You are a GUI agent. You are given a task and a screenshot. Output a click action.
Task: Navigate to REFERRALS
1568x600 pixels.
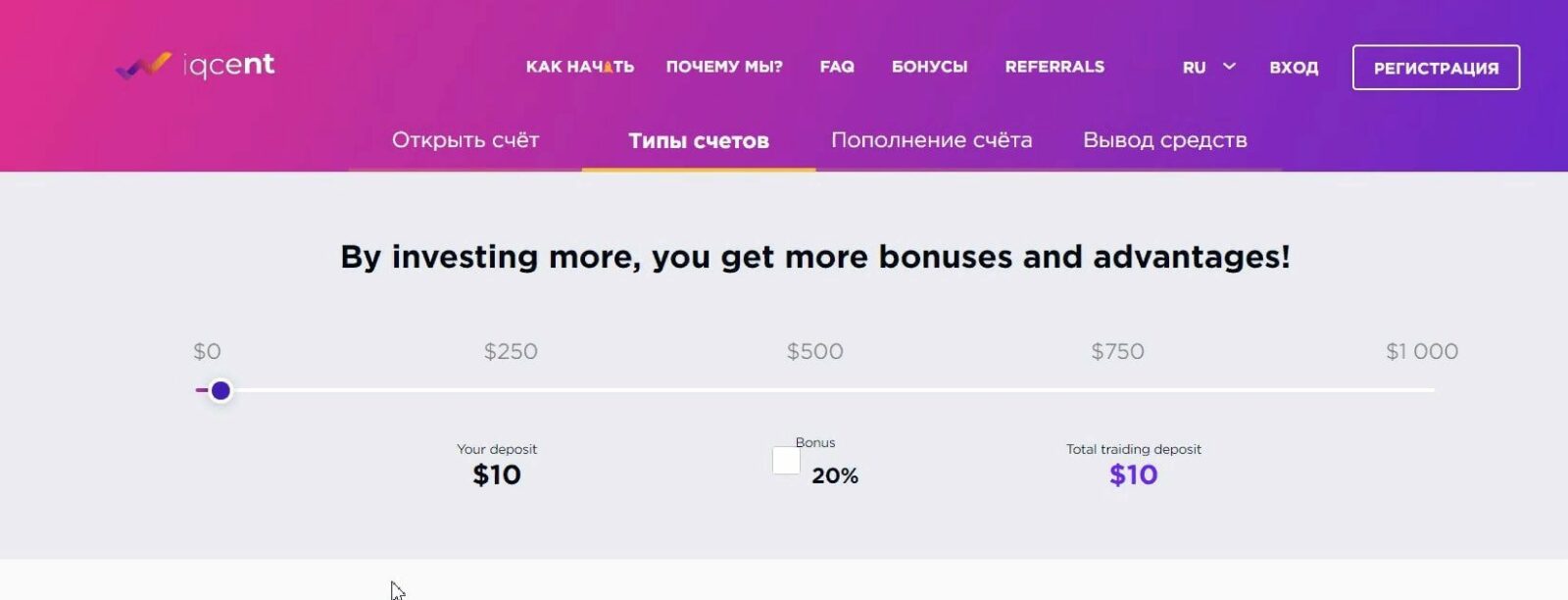[x=1054, y=67]
